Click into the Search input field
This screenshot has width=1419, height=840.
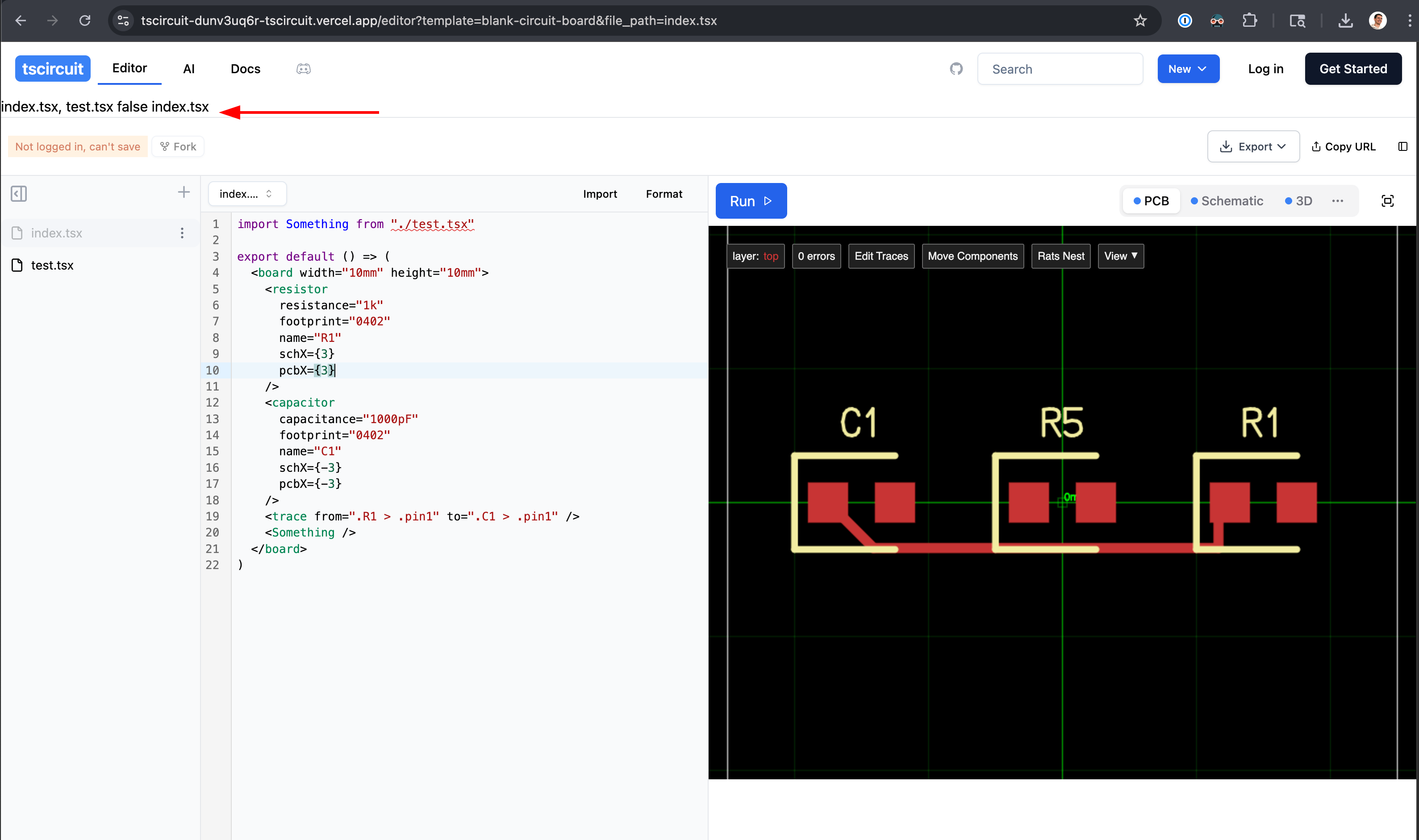coord(1060,69)
